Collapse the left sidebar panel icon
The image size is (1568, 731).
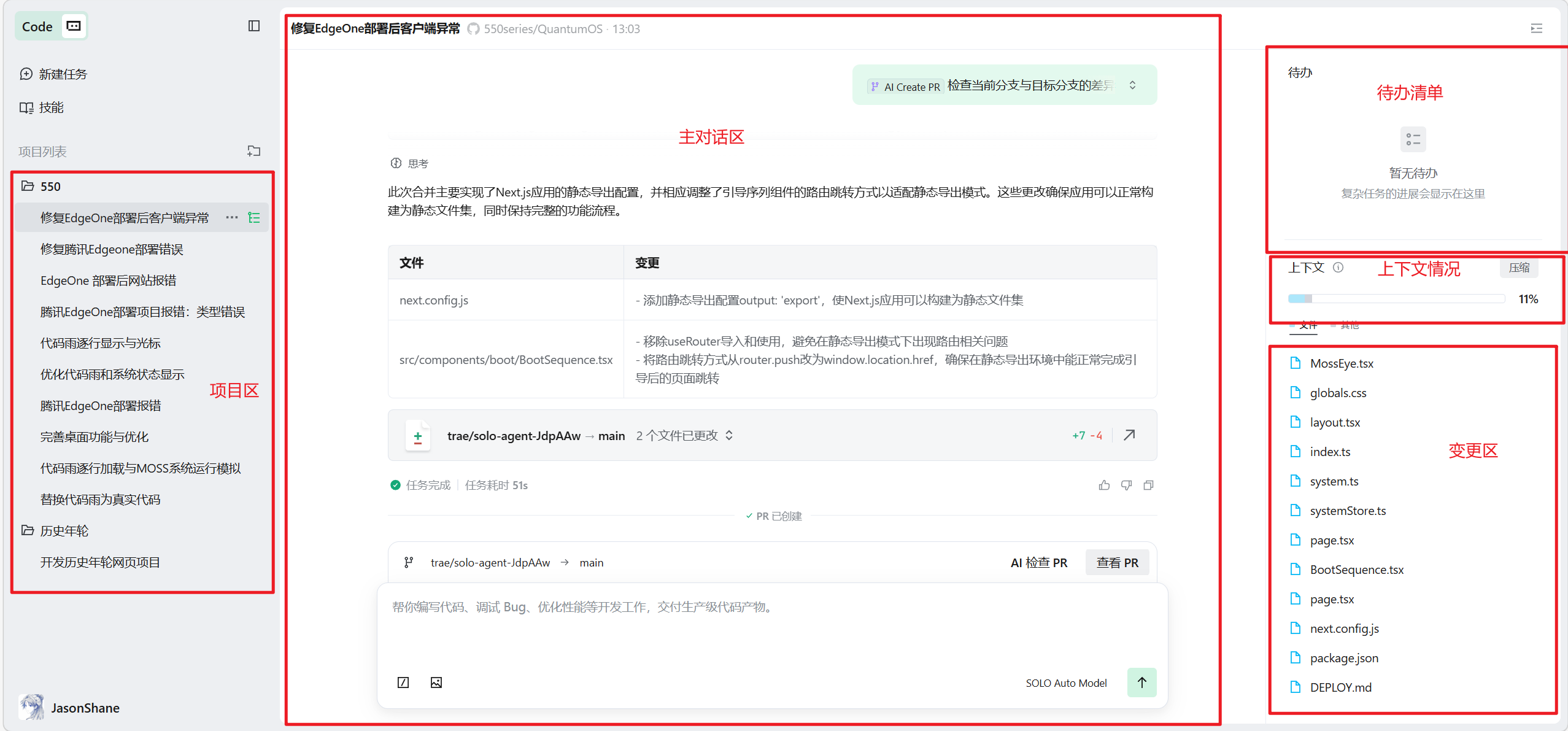(x=253, y=26)
